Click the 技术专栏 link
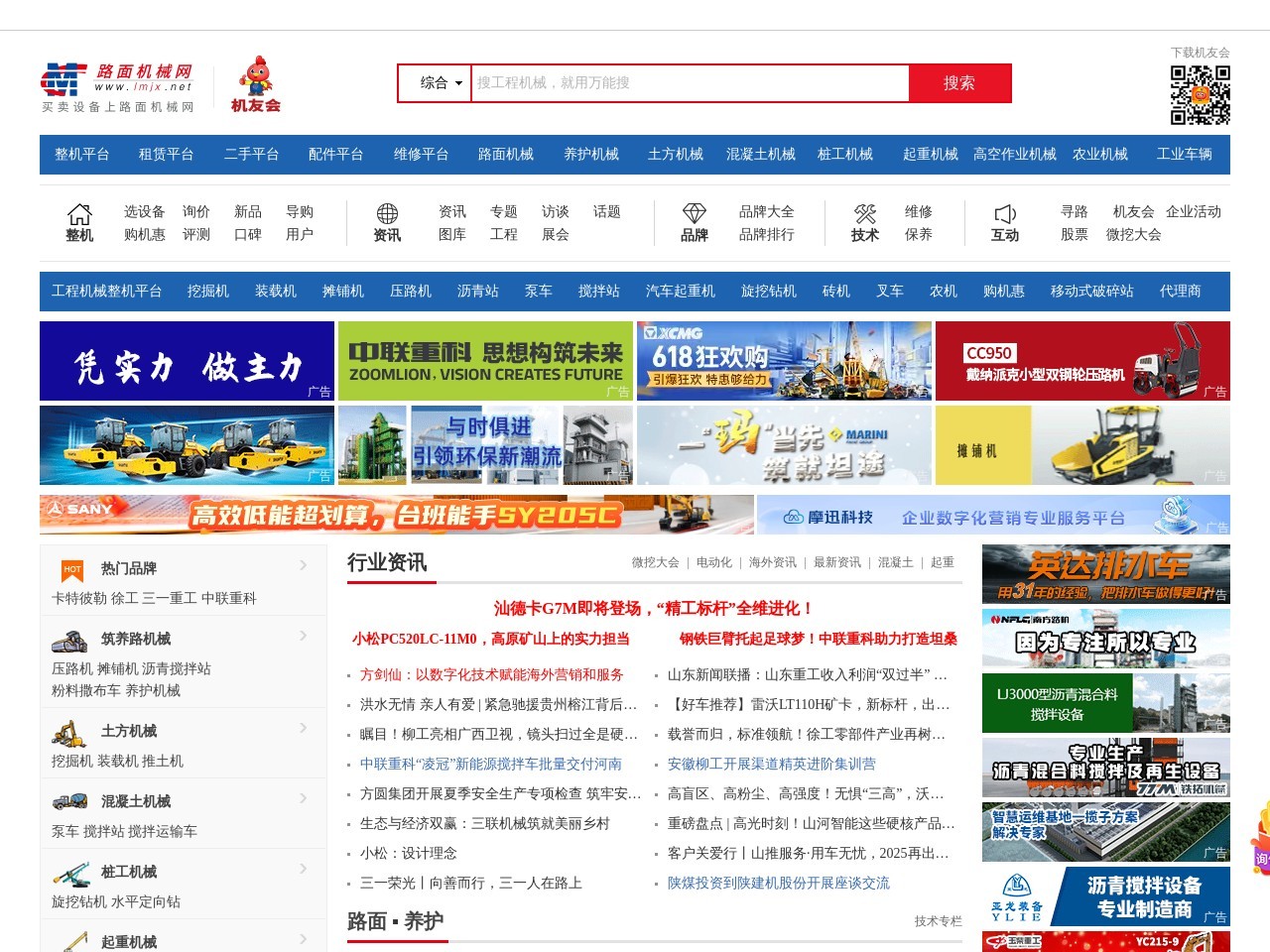The width and height of the screenshot is (1270, 952). pos(939,921)
